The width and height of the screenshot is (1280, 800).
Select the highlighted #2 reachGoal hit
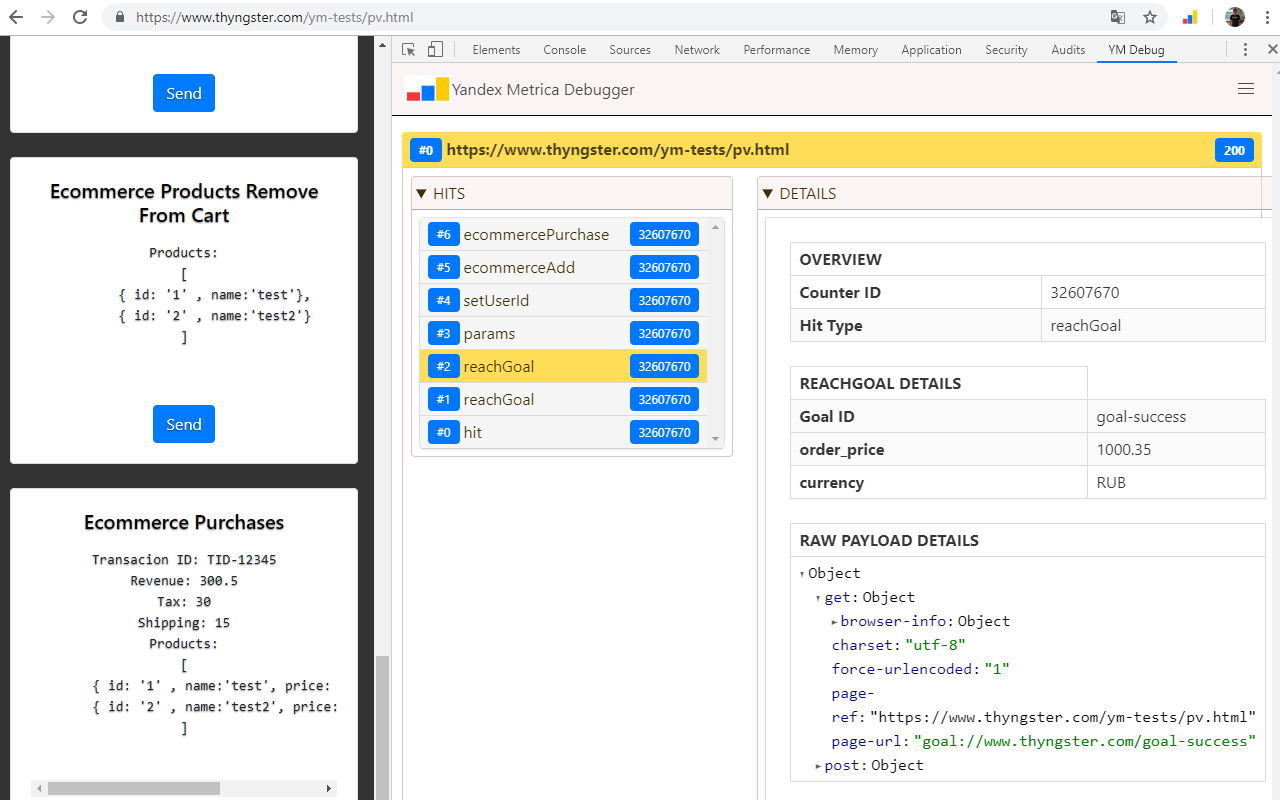[x=563, y=366]
